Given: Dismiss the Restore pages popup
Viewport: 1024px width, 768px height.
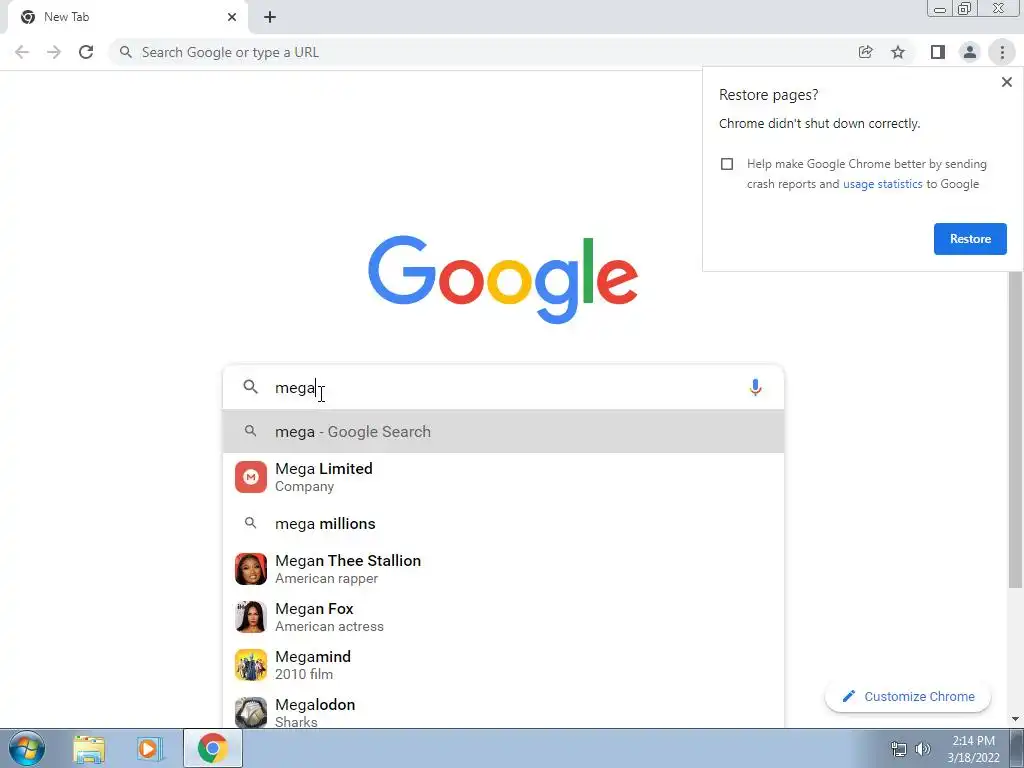Looking at the screenshot, I should (x=1006, y=82).
